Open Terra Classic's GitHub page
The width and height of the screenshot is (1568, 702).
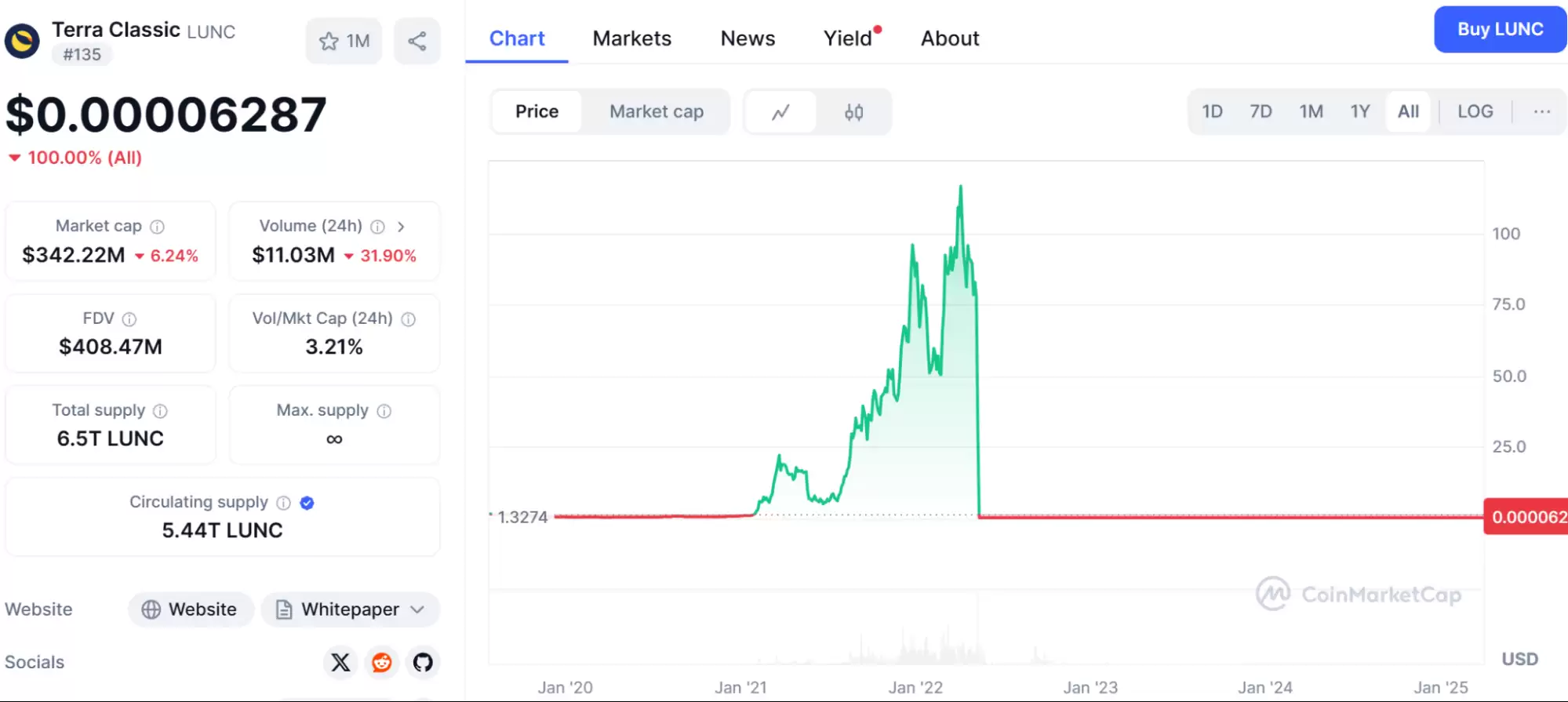coord(424,662)
